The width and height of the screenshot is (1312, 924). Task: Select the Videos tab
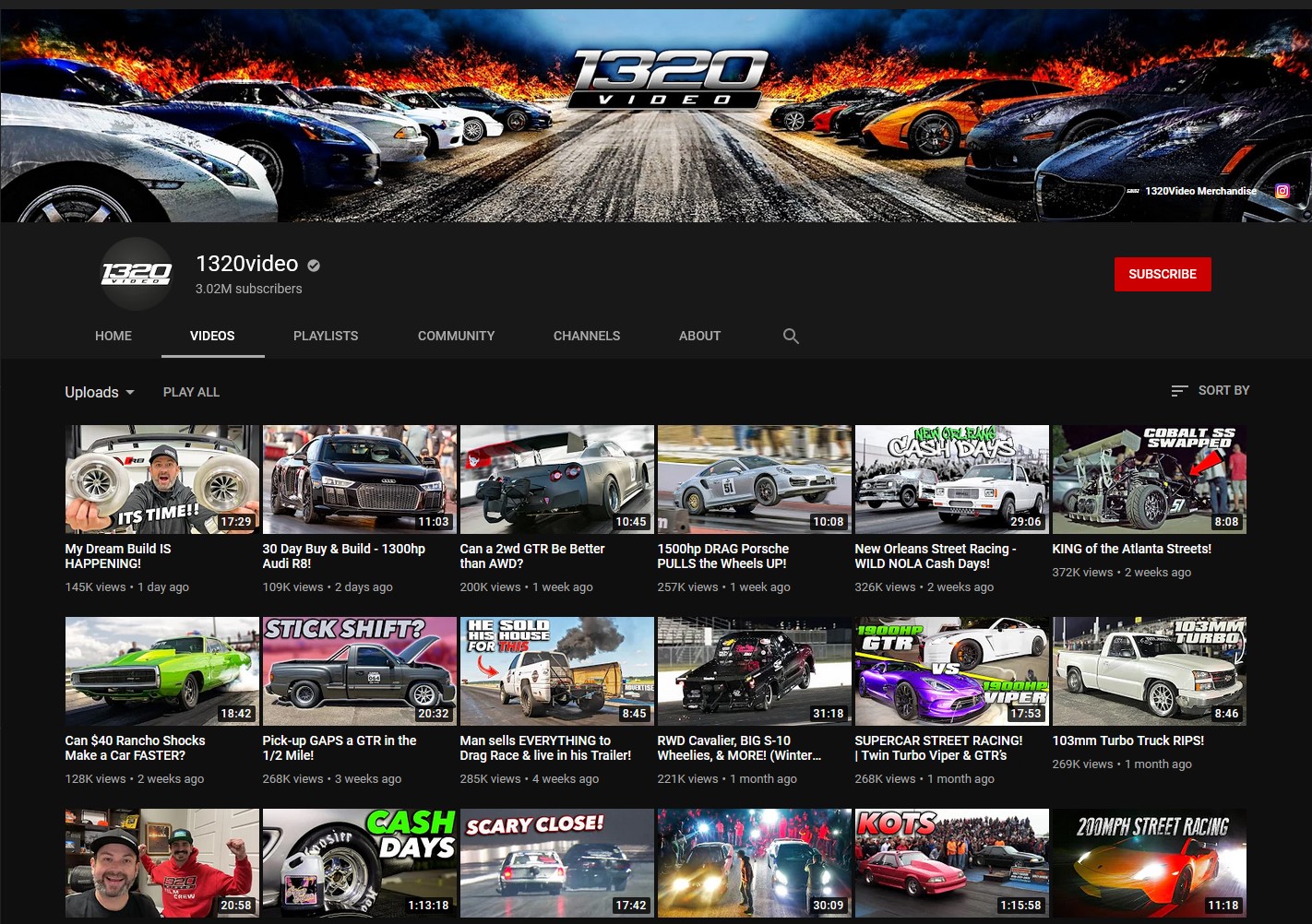[x=212, y=336]
